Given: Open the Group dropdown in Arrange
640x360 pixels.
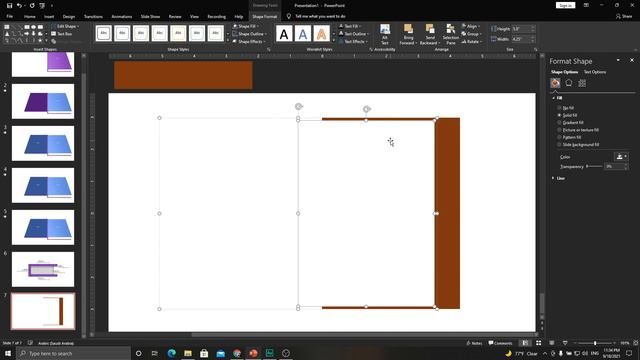Looking at the screenshot, I should 472,34.
